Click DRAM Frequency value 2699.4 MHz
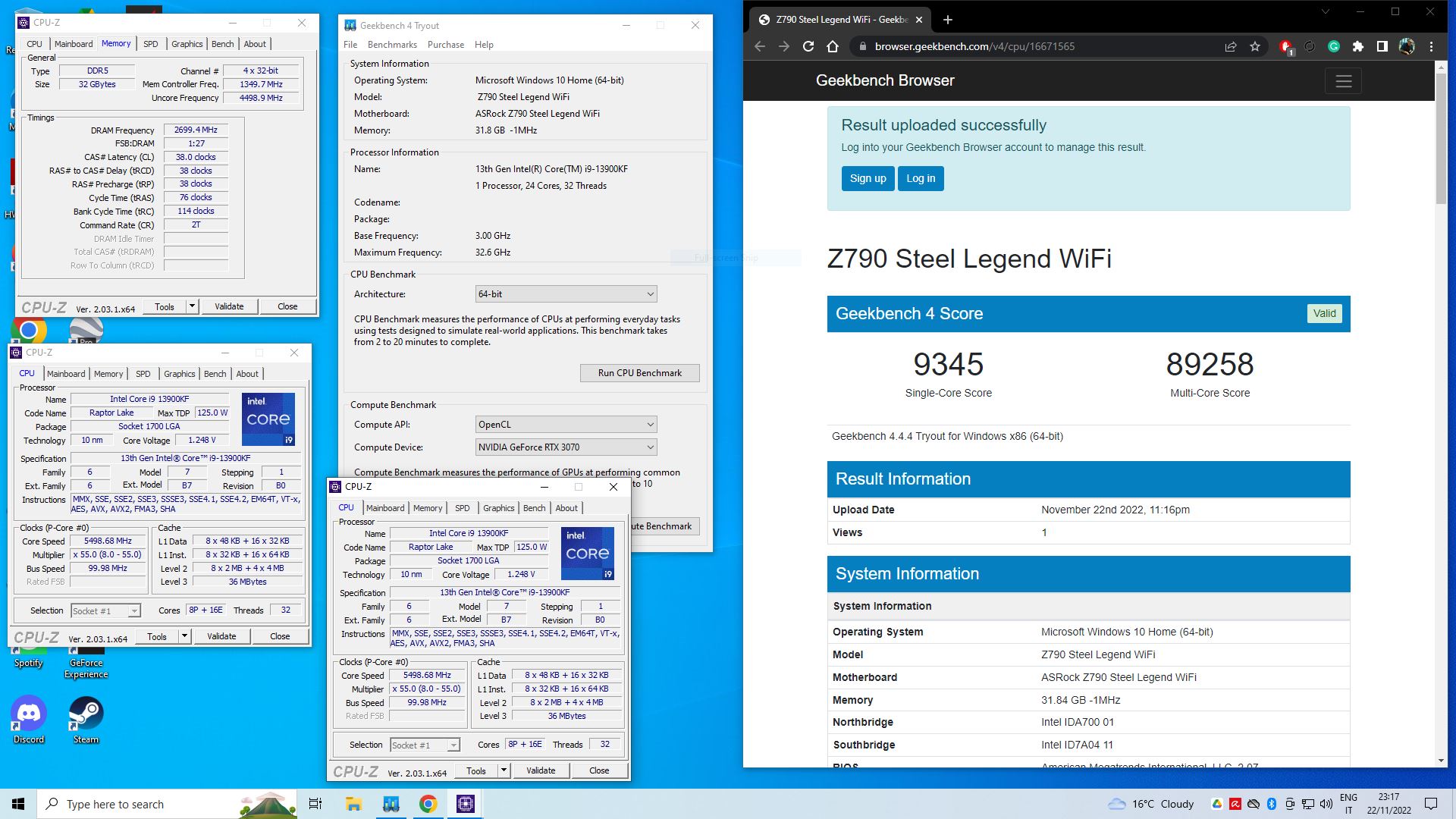The height and width of the screenshot is (819, 1456). click(196, 130)
